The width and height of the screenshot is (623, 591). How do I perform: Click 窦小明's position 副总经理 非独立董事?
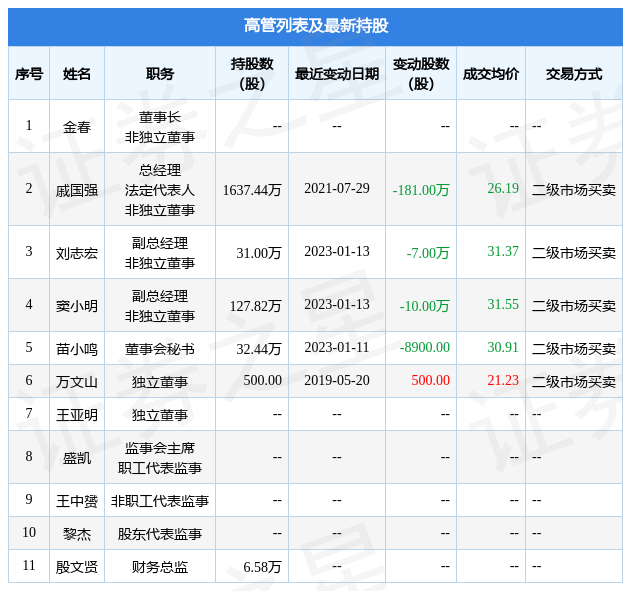(160, 306)
